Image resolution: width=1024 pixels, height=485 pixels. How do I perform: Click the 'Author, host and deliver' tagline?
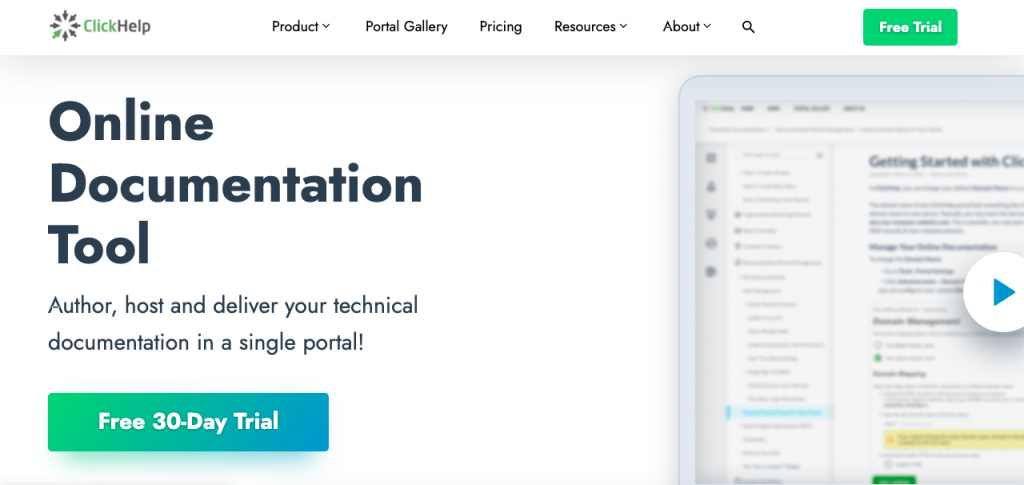click(233, 324)
